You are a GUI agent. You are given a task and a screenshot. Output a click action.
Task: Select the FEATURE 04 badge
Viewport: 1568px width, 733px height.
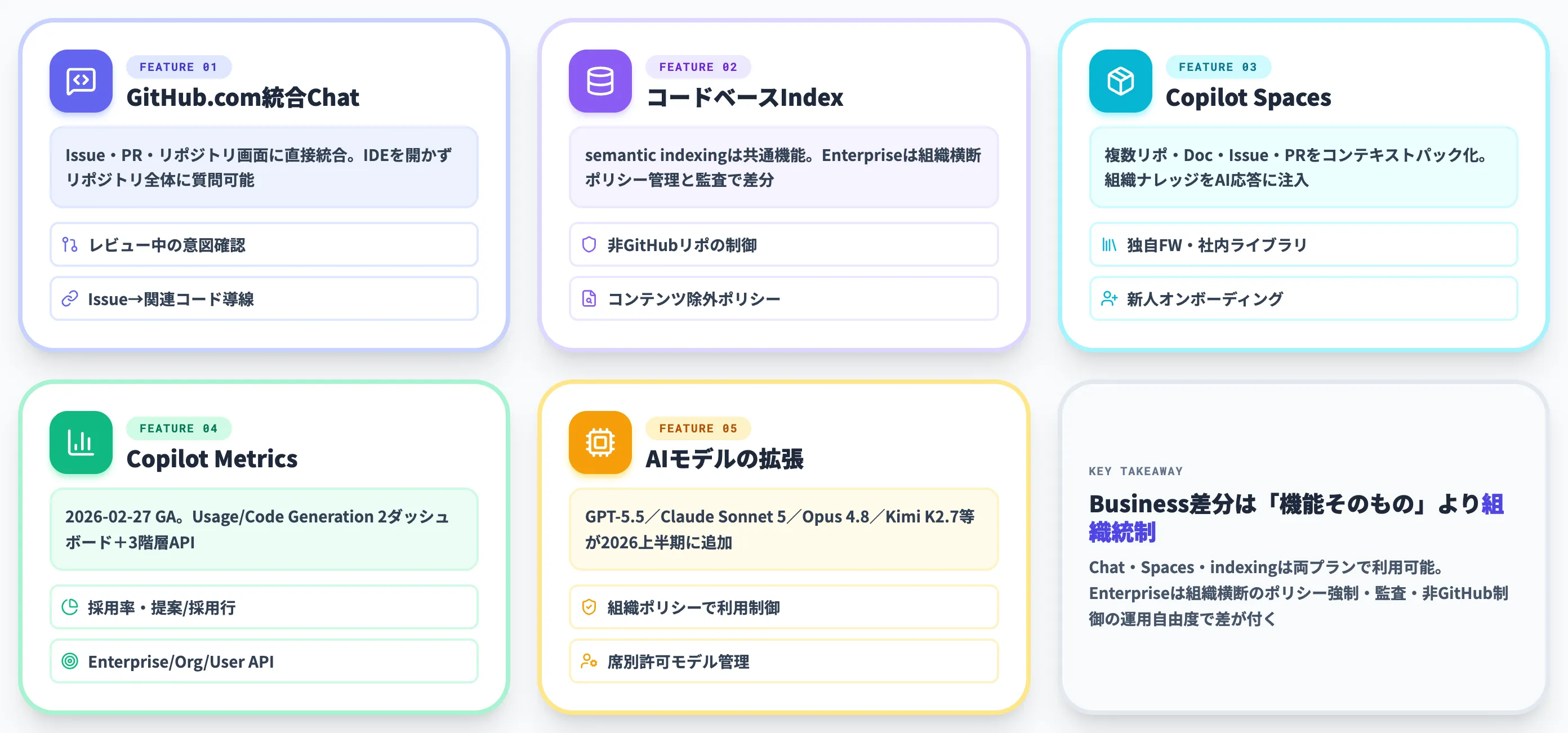coord(179,428)
